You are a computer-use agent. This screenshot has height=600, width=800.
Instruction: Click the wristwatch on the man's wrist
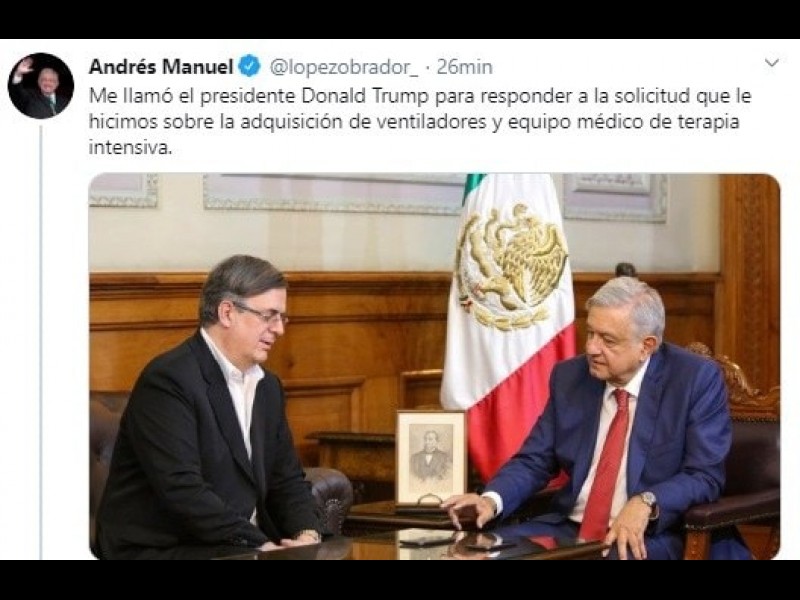tap(648, 499)
